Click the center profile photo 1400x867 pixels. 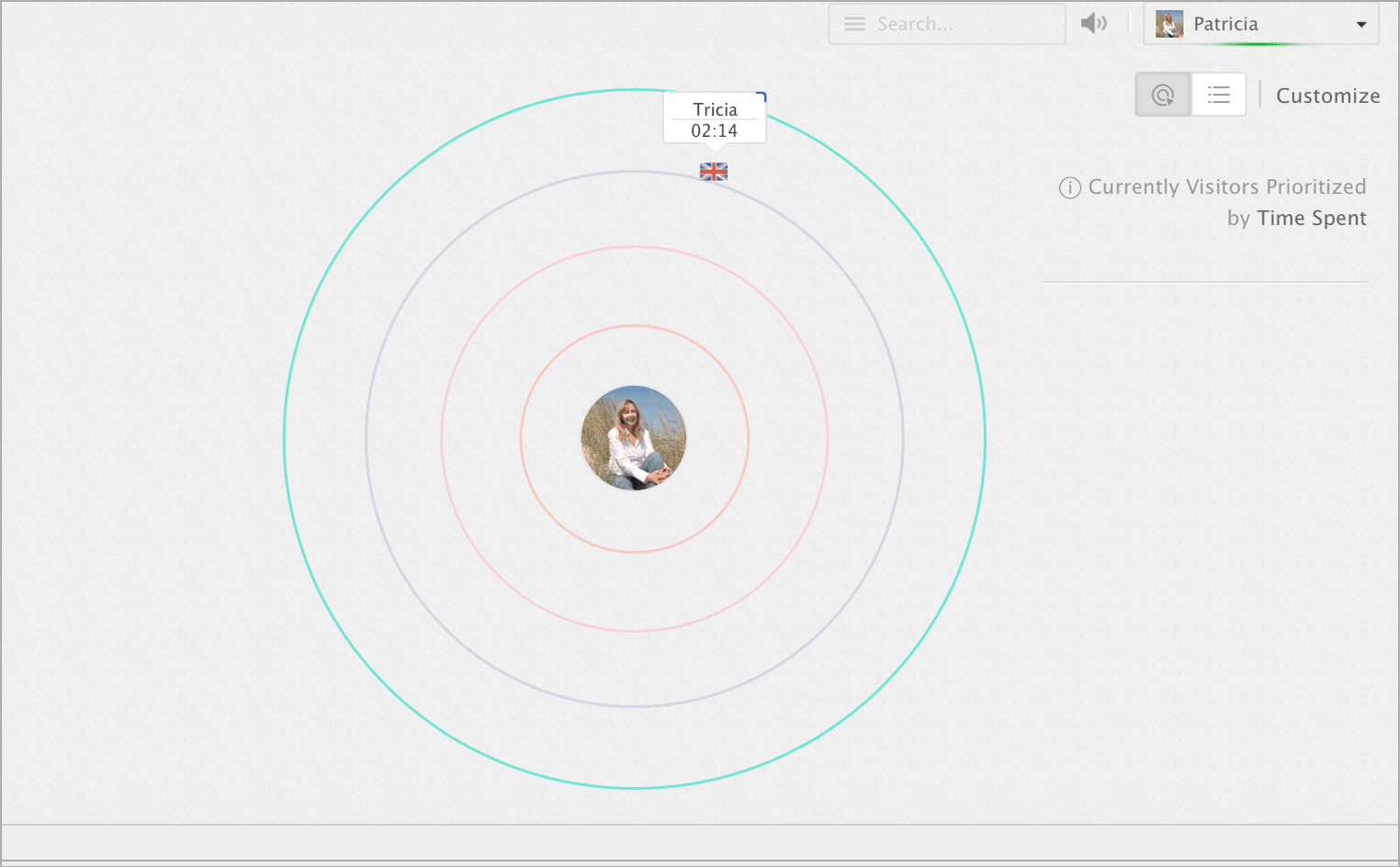point(634,438)
